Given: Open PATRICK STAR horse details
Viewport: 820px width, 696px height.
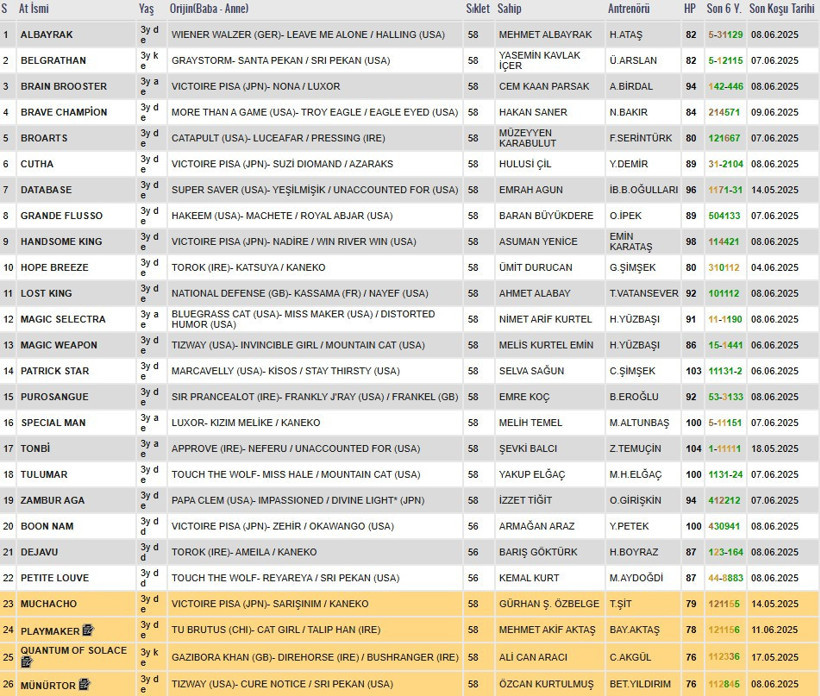Looking at the screenshot, I should (54, 371).
